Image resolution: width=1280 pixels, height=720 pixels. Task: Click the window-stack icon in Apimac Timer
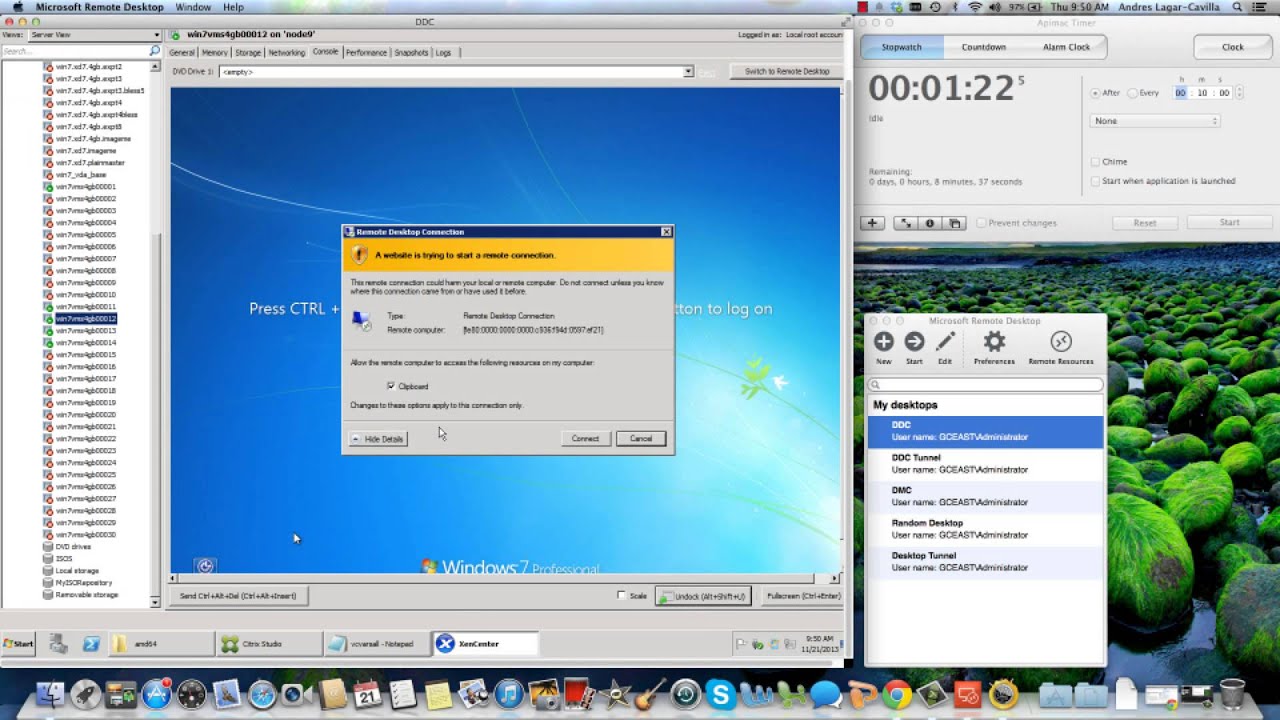coord(954,223)
